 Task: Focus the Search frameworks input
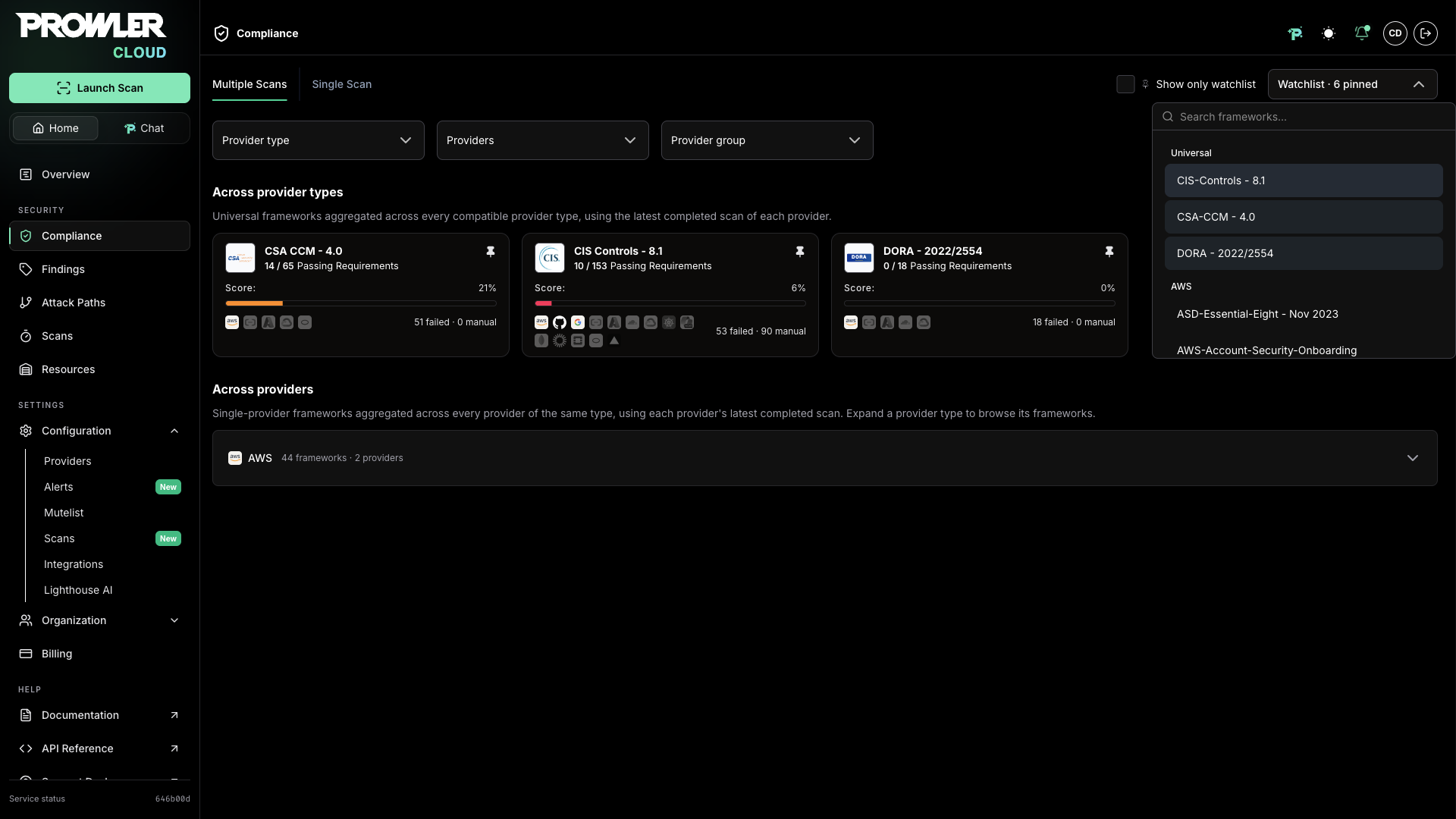(1304, 117)
